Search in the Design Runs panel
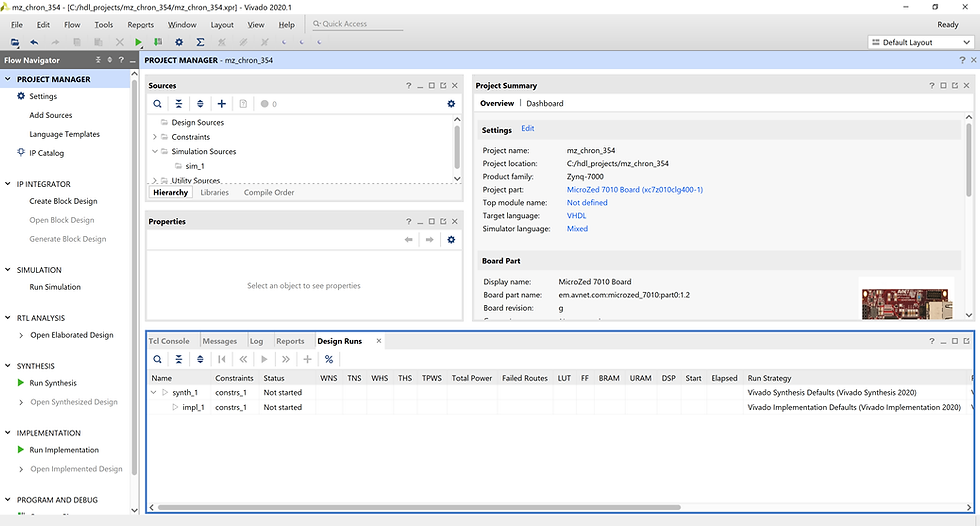 (158, 359)
